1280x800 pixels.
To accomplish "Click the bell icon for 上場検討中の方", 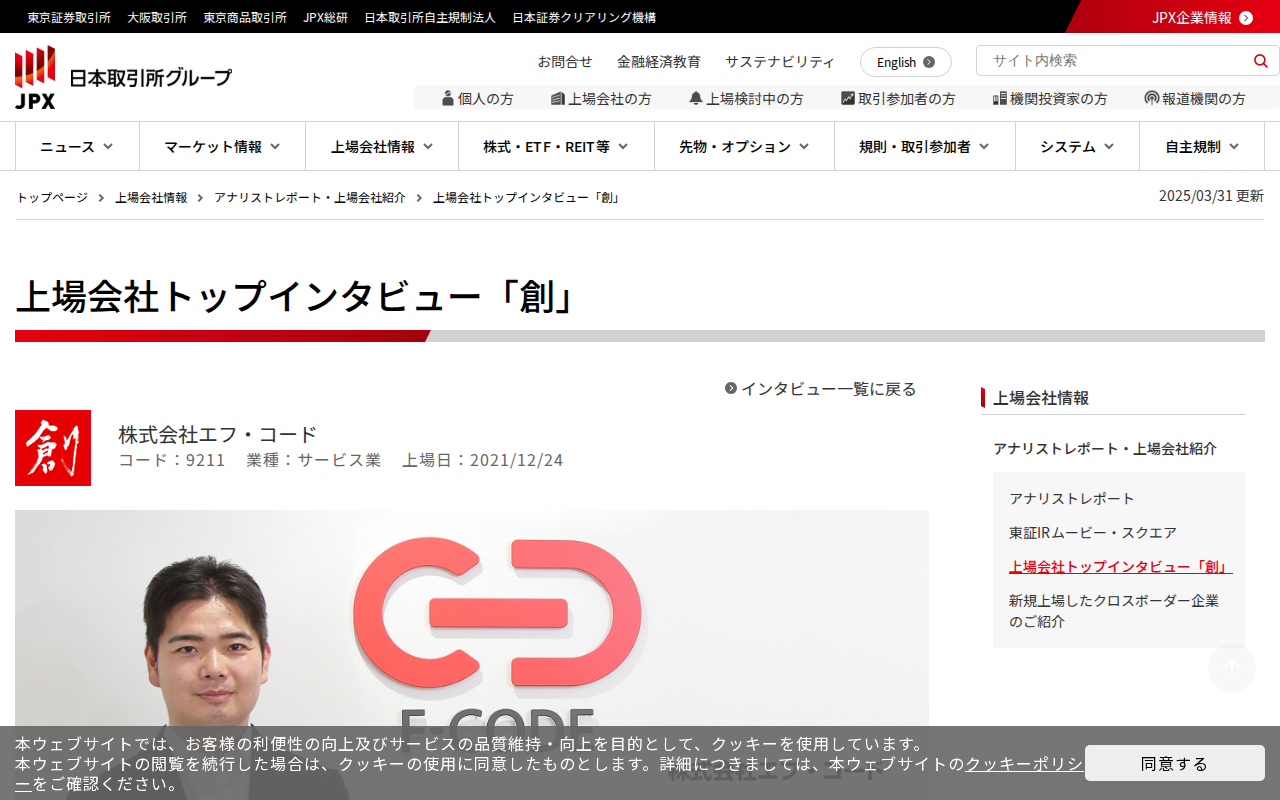I will tap(696, 98).
